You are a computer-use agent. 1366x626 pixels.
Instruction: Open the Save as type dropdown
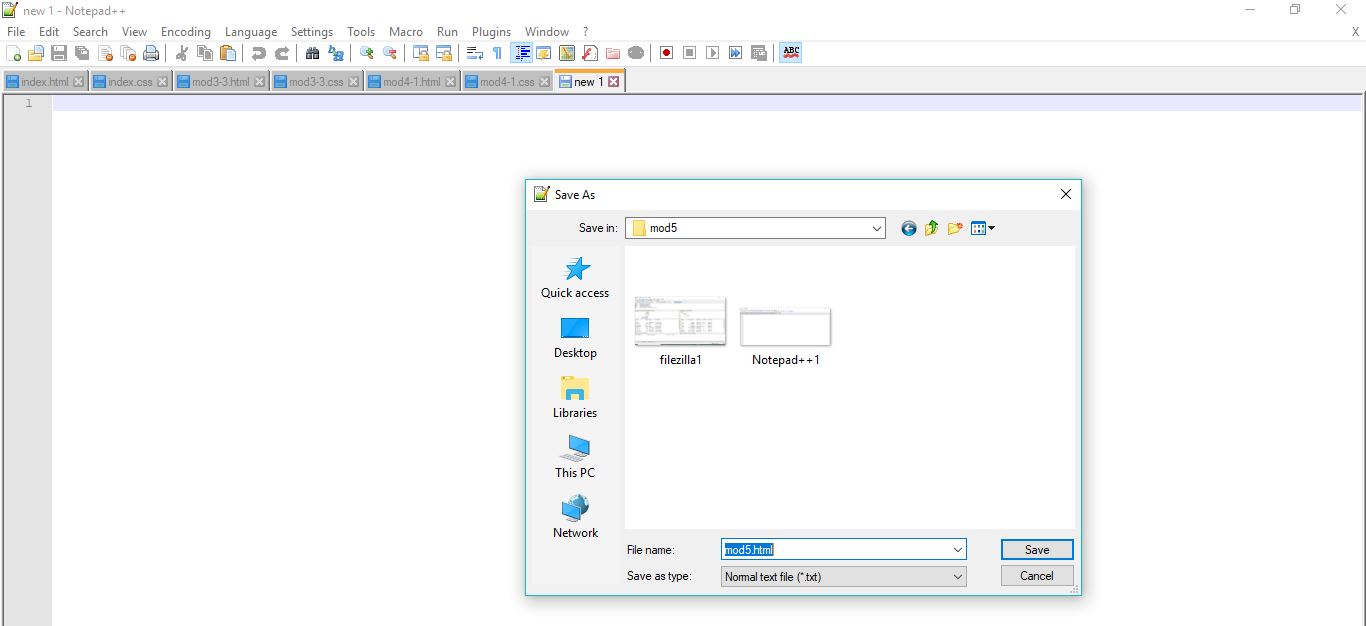tap(844, 577)
